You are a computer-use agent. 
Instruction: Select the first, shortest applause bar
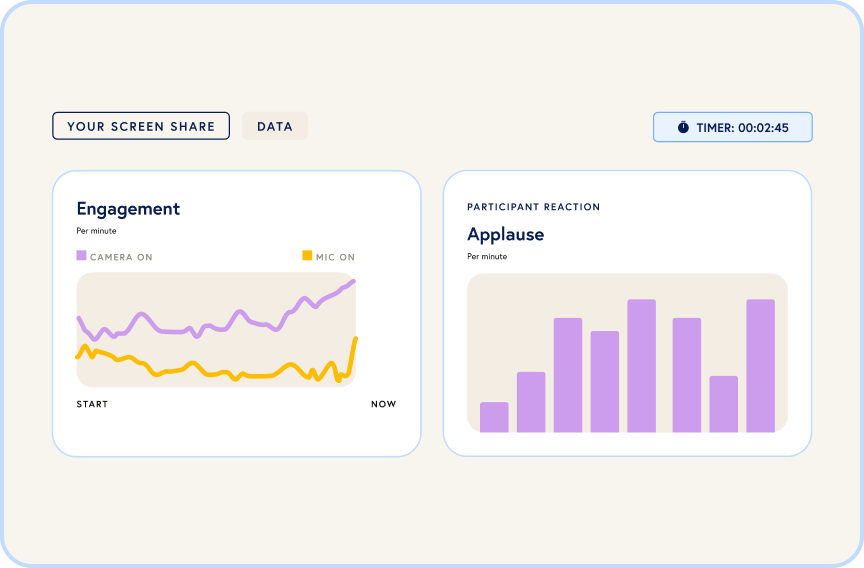click(x=494, y=417)
